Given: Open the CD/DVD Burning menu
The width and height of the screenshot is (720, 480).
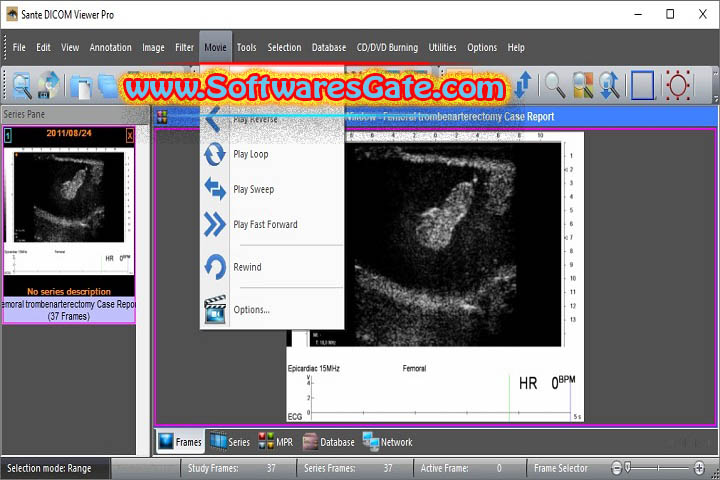Looking at the screenshot, I should click(387, 47).
